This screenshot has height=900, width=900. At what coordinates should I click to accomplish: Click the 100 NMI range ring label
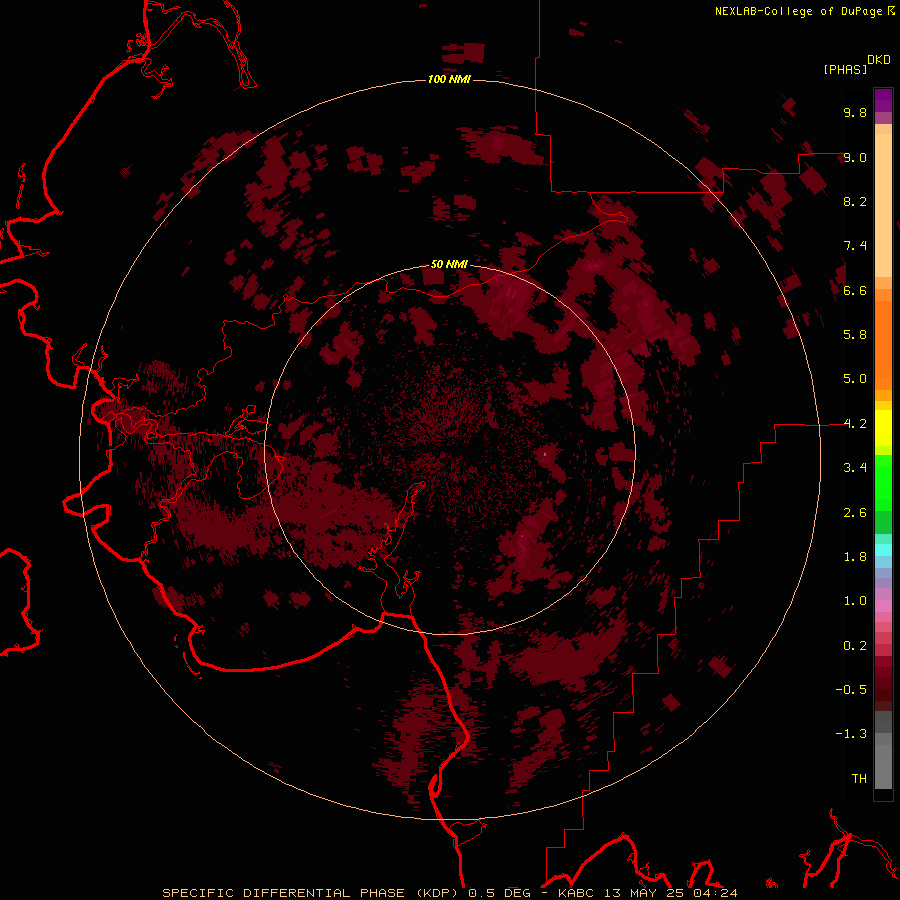click(449, 79)
